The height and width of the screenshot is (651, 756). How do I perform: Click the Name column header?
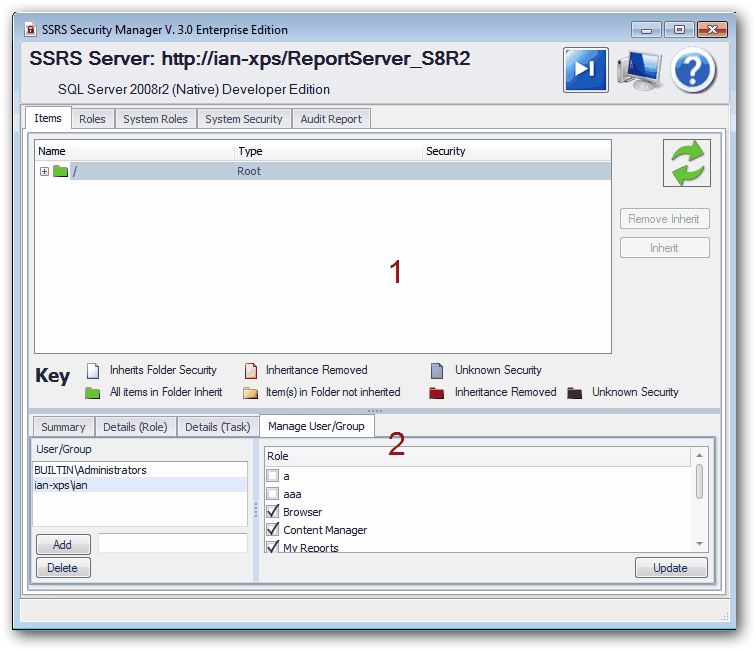click(x=135, y=151)
